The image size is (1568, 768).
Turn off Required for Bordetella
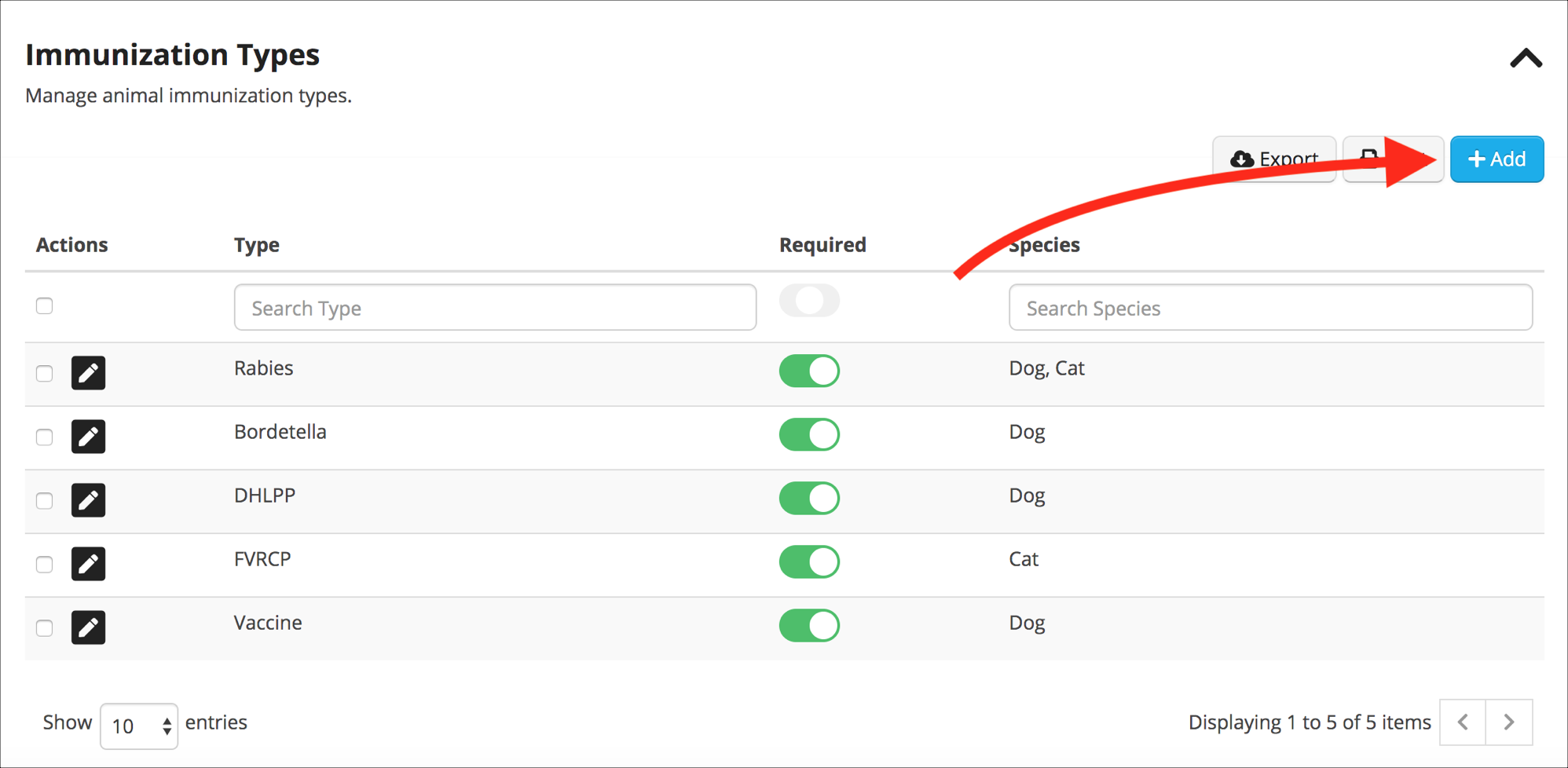click(x=809, y=434)
